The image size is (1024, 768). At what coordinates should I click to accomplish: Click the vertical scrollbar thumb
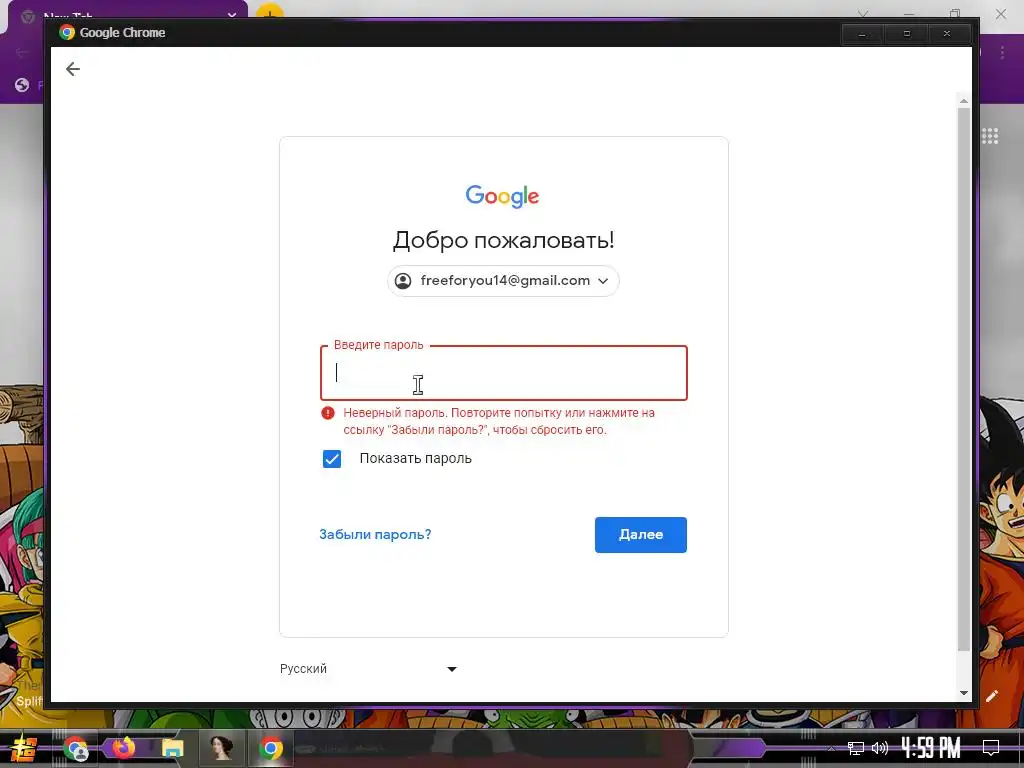point(964,379)
